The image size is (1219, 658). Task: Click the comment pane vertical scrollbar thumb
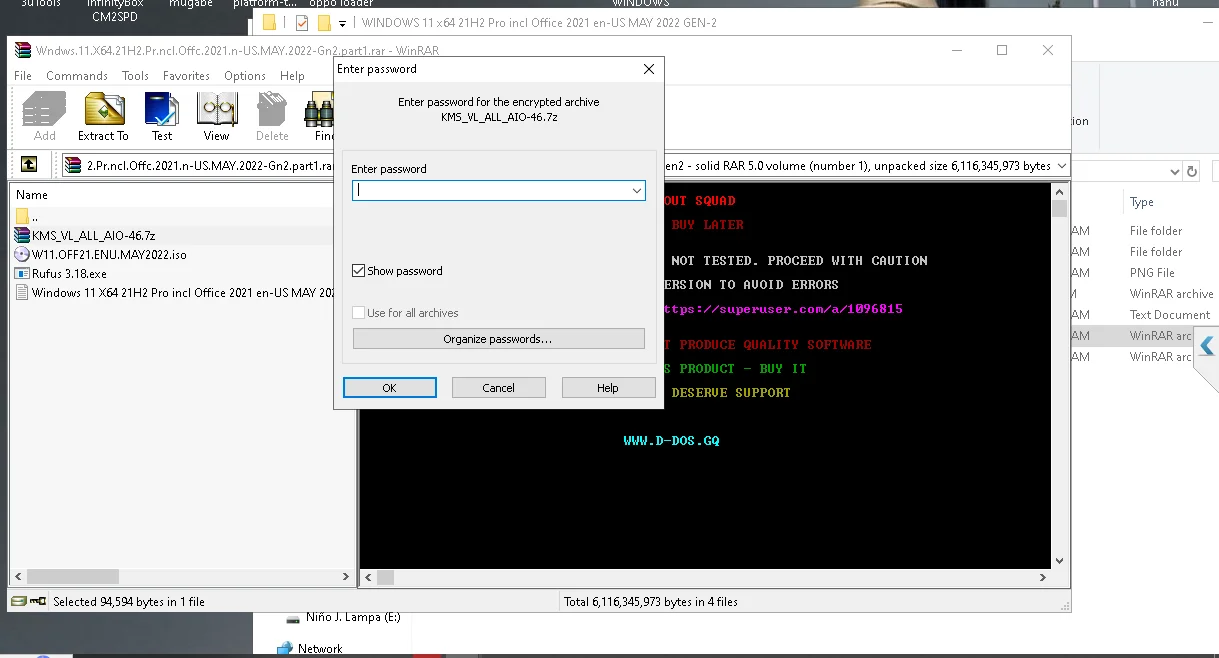pos(1059,208)
